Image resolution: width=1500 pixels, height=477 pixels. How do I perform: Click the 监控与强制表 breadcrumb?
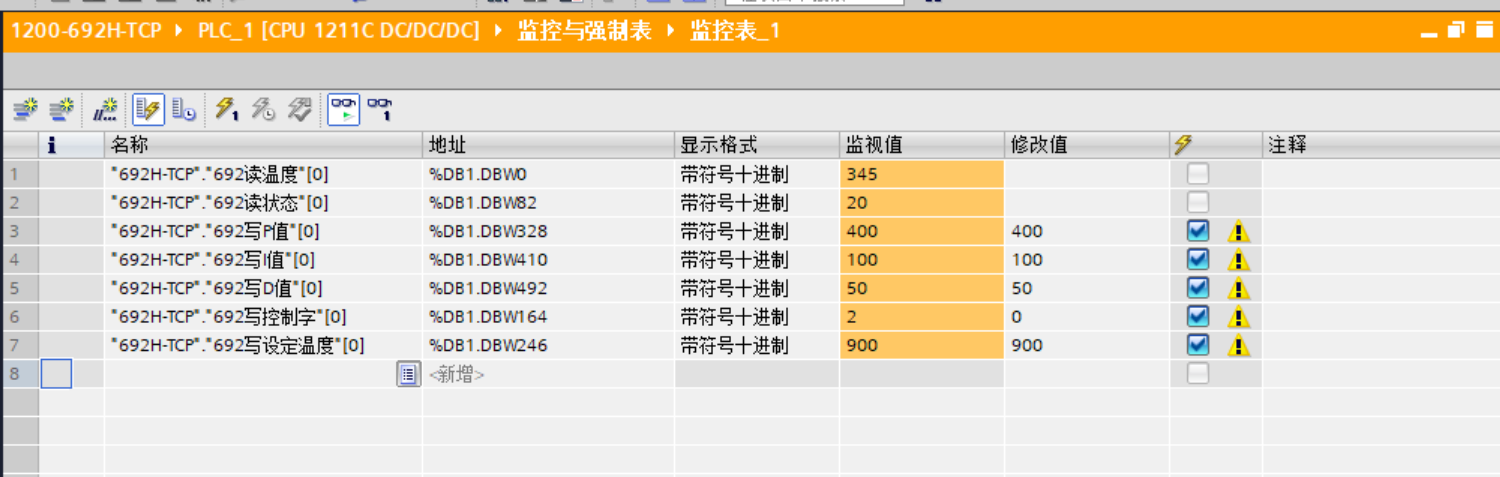584,32
